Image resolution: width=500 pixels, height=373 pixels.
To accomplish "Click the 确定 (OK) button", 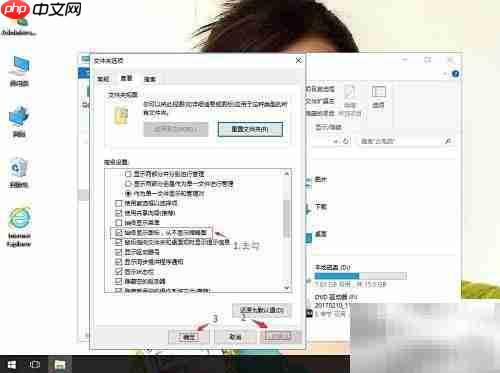I will click(x=189, y=337).
